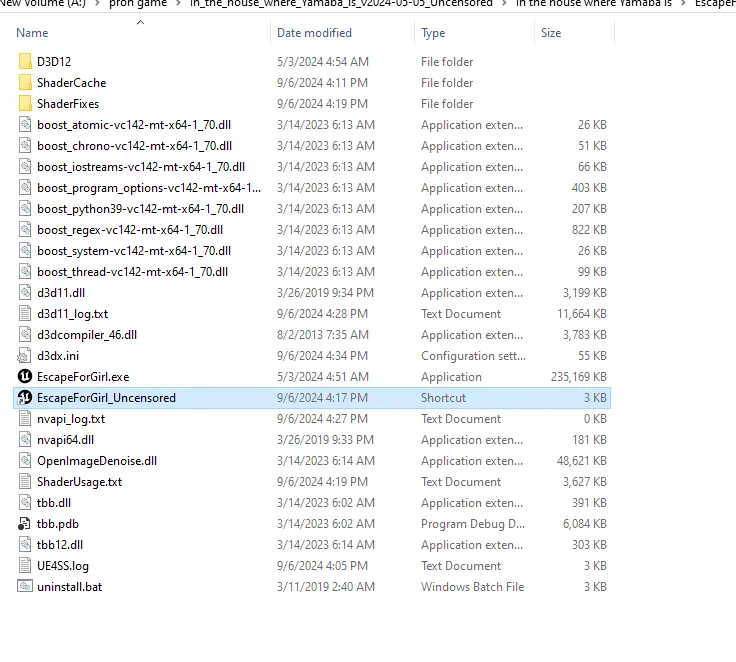Click the OpenImageDenoise.dll file icon
This screenshot has height=662, width=736.
pyautogui.click(x=25, y=461)
